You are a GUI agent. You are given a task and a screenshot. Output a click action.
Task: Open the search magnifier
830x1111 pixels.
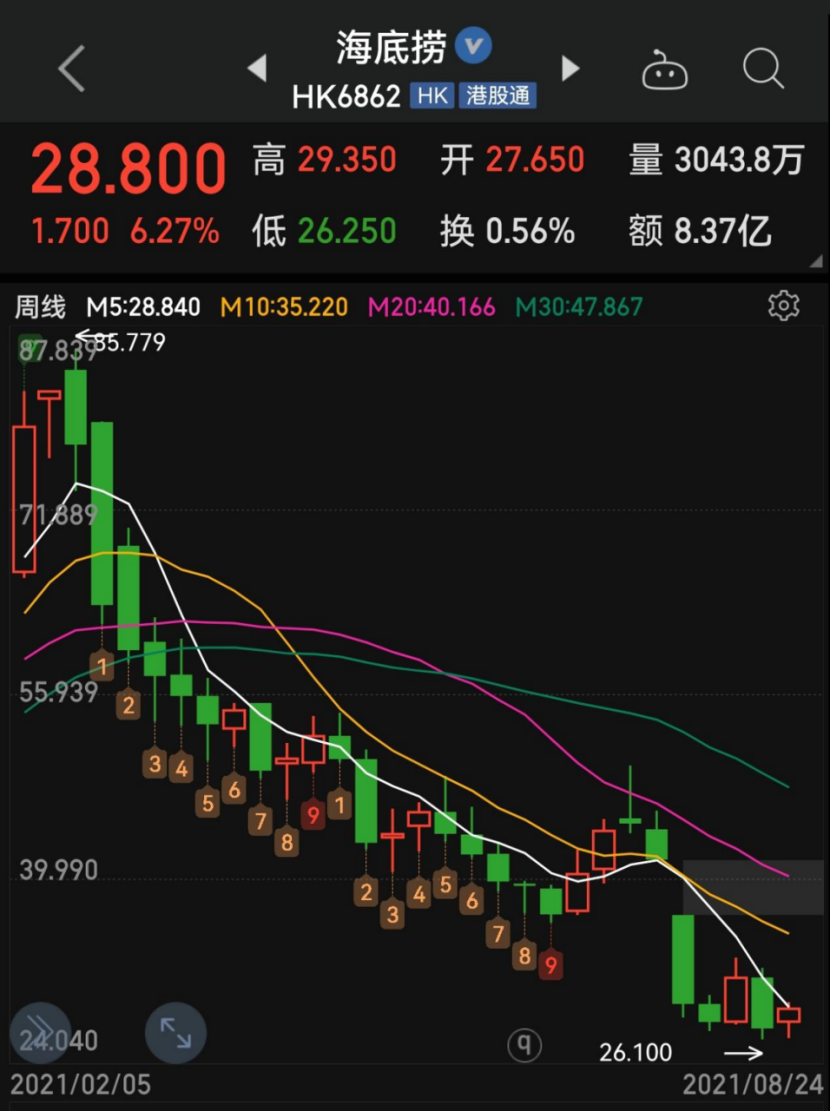(x=763, y=69)
